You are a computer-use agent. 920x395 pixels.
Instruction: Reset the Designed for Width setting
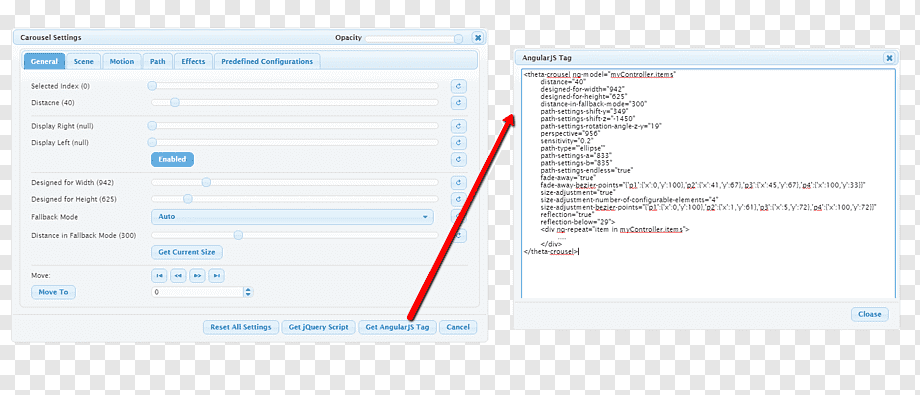tap(459, 183)
